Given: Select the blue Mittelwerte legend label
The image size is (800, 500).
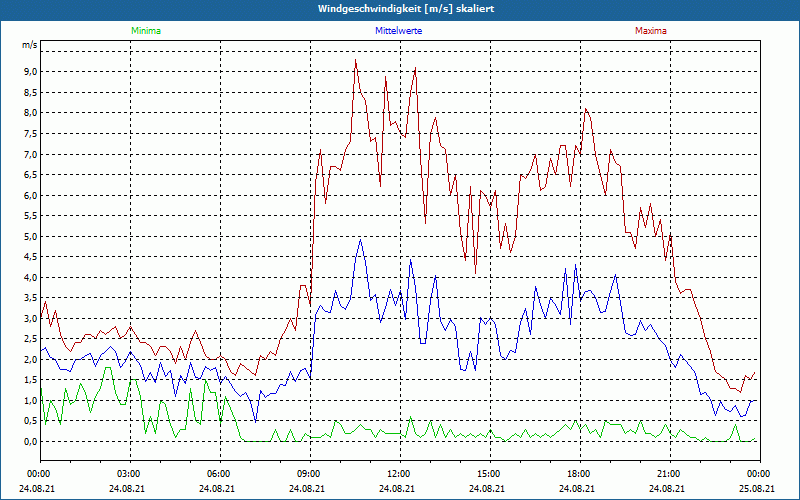Looking at the screenshot, I should (x=400, y=31).
